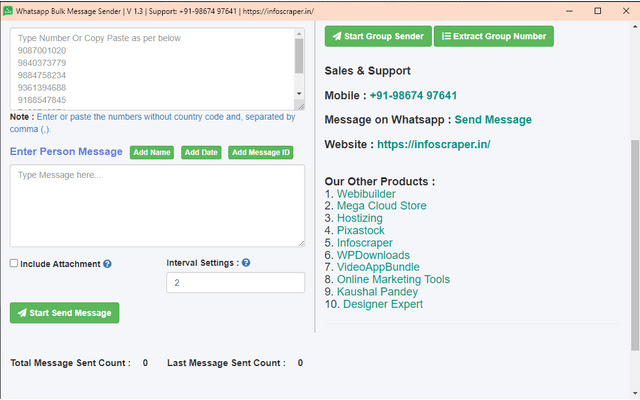Image resolution: width=640 pixels, height=400 pixels.
Task: Click the Enter Person Message heading
Action: (66, 151)
